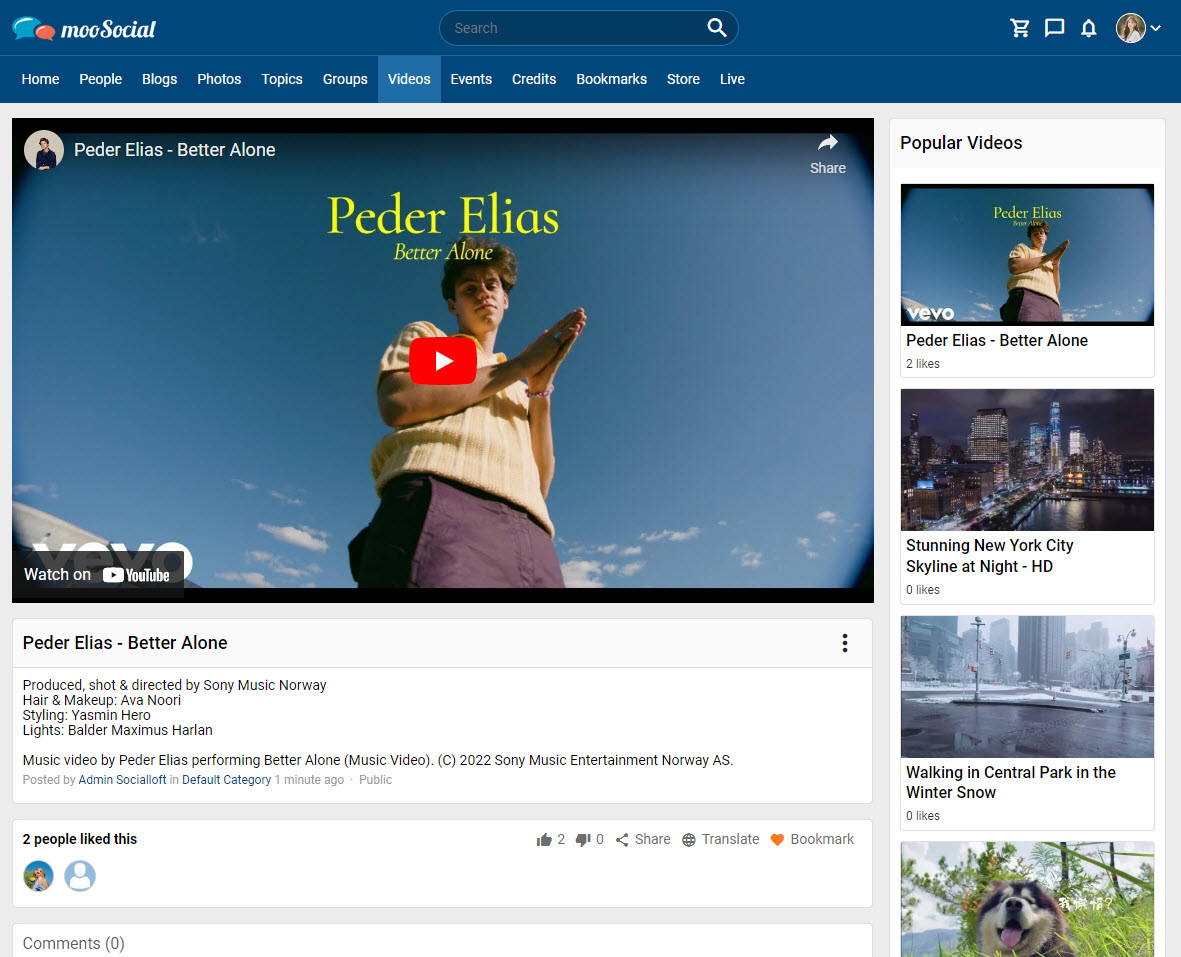Open the shopping cart icon
Viewport: 1181px width, 957px height.
click(1020, 28)
